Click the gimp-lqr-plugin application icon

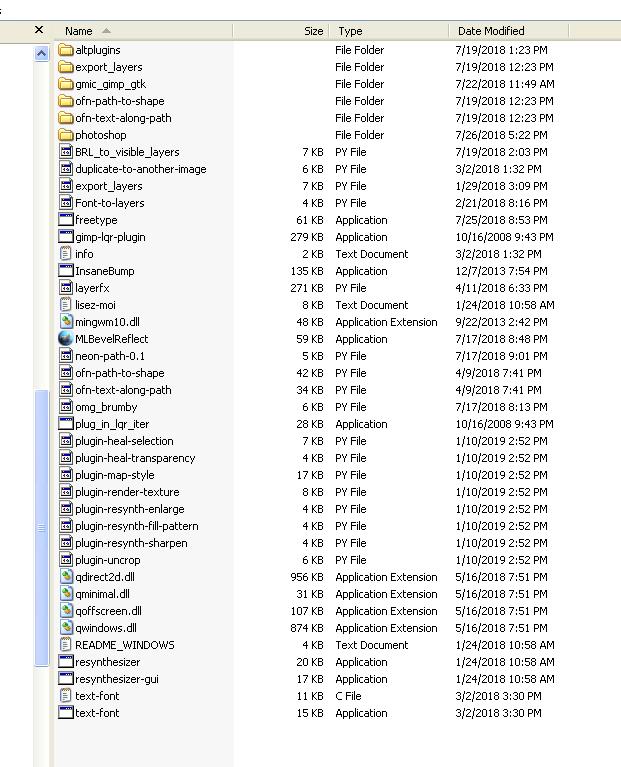tap(66, 237)
